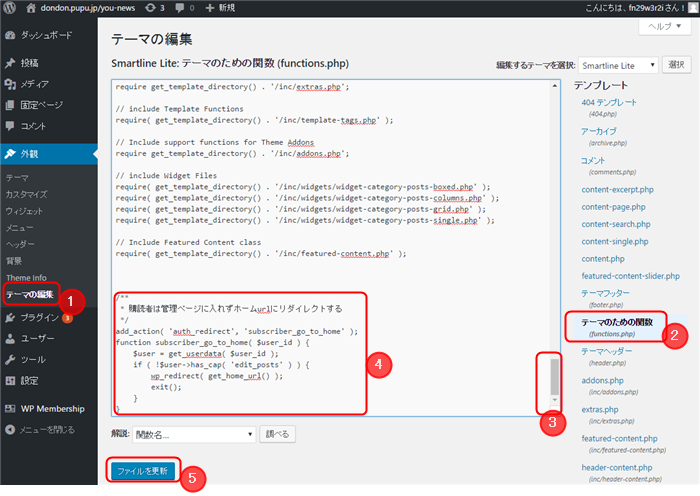Click the editor scrollbar down arrow
Viewport: 700px width, 496px height.
[x=554, y=400]
